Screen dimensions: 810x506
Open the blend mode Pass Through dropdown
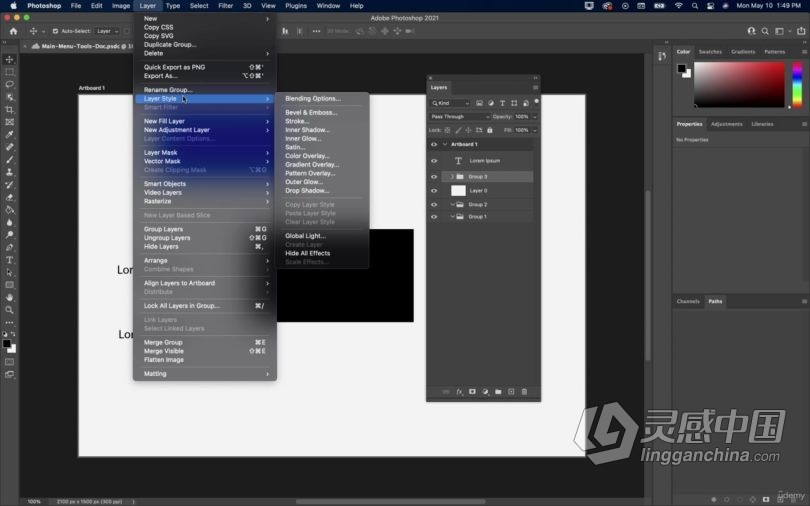click(460, 117)
